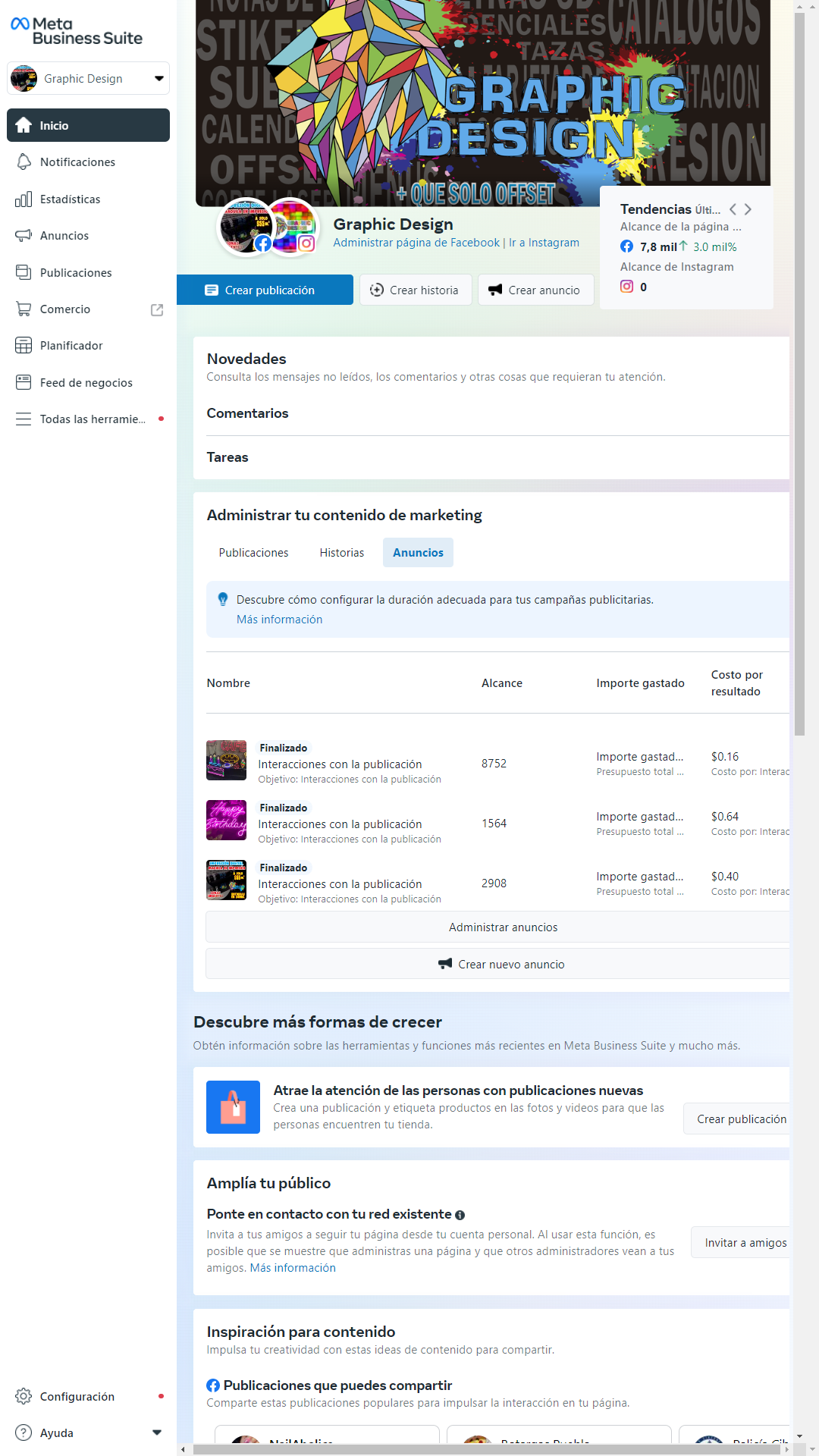The width and height of the screenshot is (819, 1456).
Task: Open Configuración gear icon
Action: pos(24,1396)
